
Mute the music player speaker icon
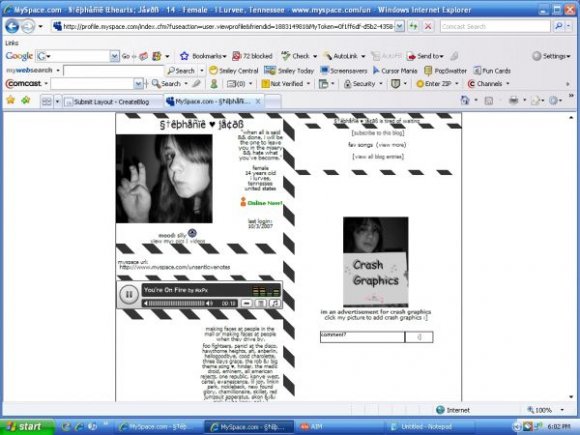(x=209, y=303)
